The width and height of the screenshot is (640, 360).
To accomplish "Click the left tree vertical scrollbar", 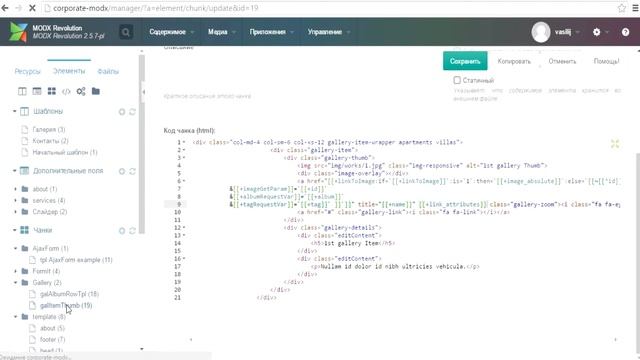I will point(142,144).
